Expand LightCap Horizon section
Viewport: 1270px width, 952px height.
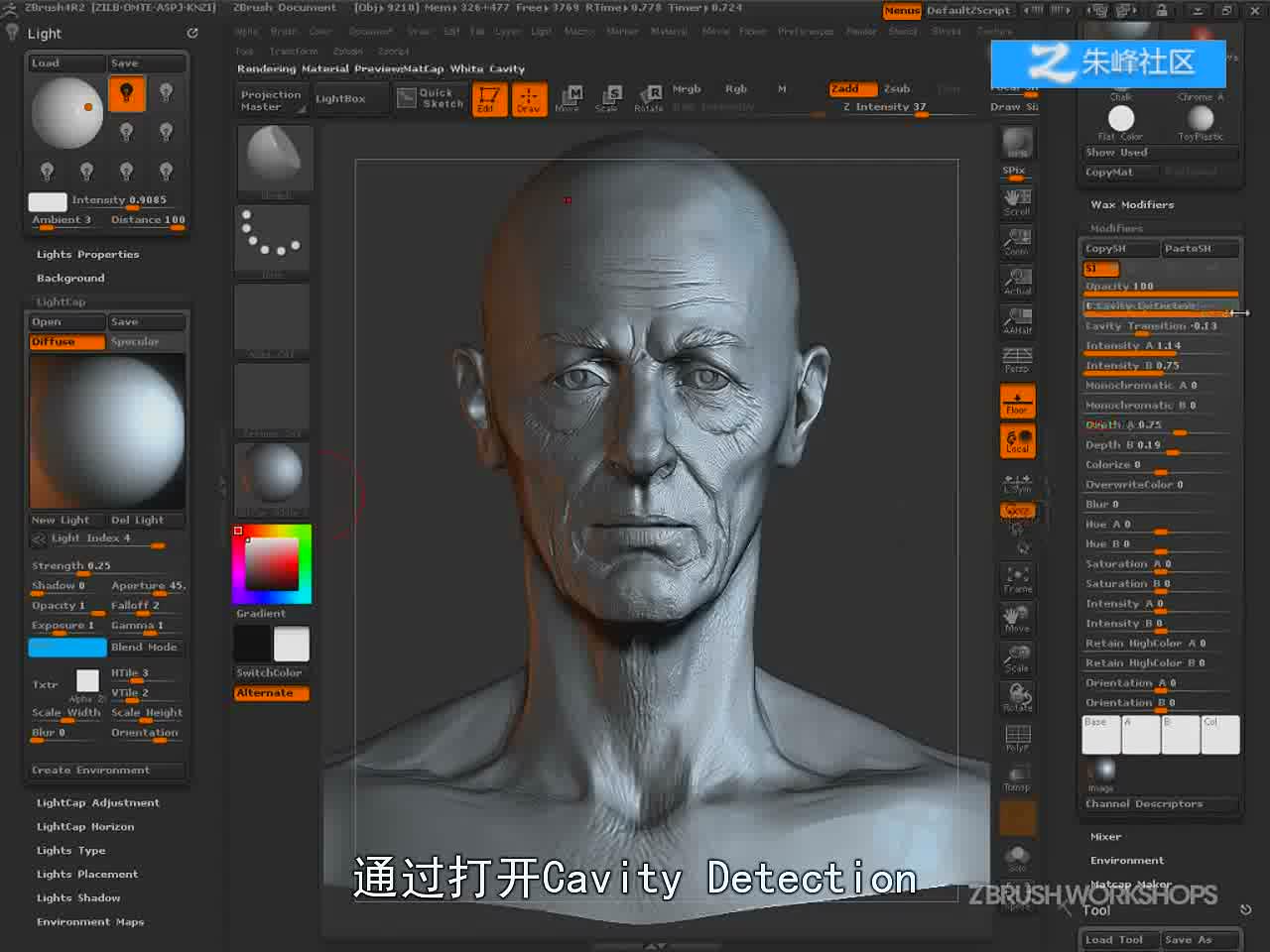click(85, 827)
